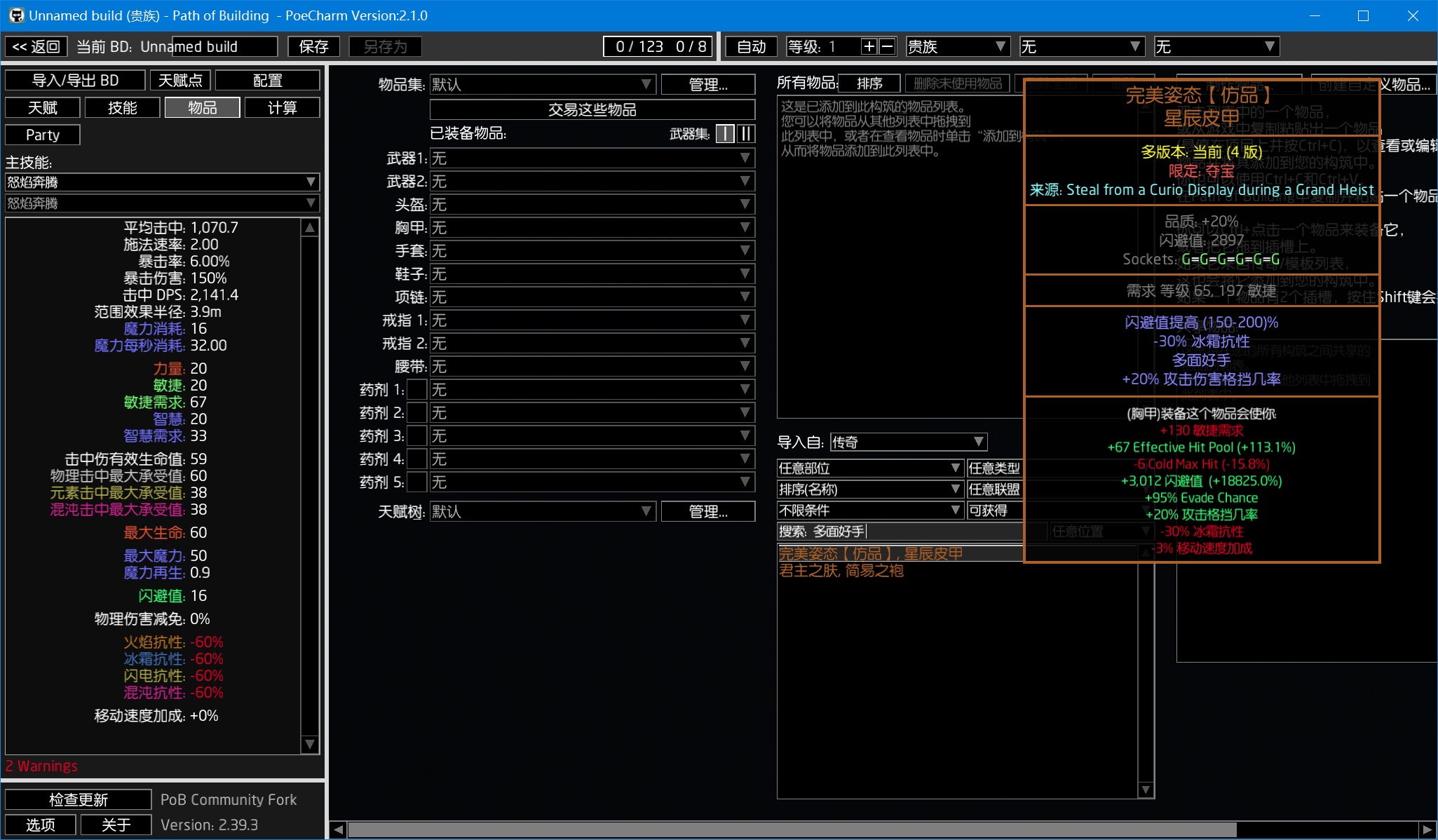Open the 导入自 传奇 source dropdown

(x=909, y=442)
